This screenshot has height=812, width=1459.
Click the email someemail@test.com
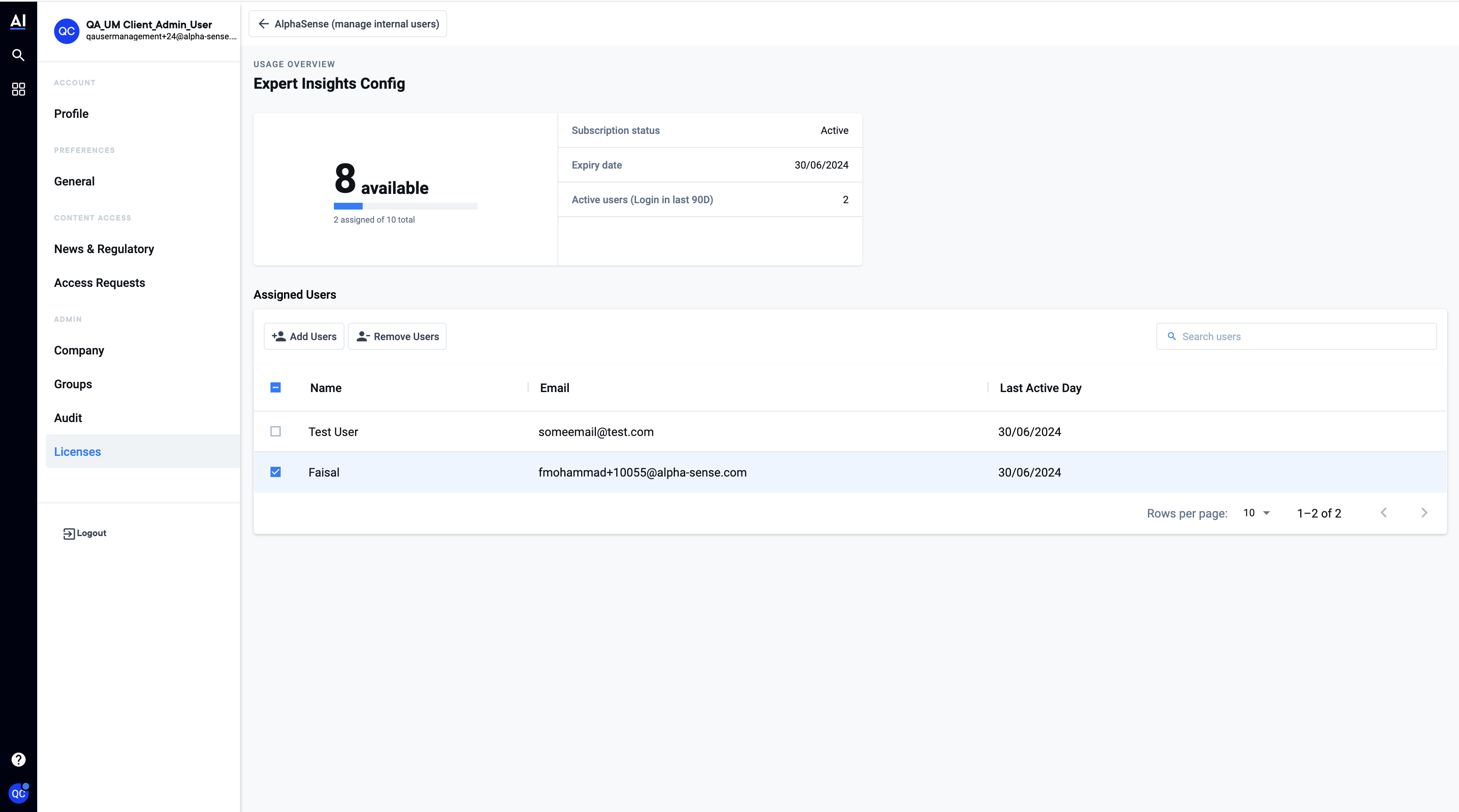(596, 431)
